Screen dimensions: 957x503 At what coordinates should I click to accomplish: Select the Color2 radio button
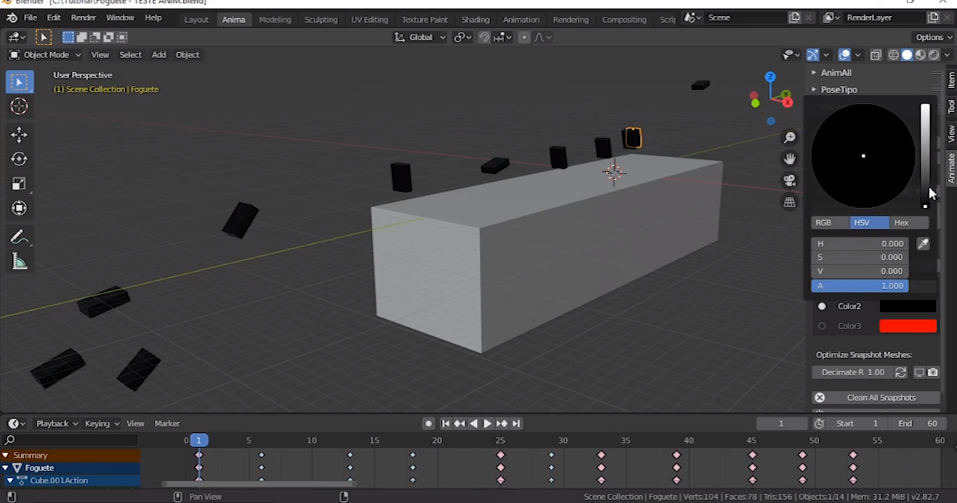coord(822,306)
